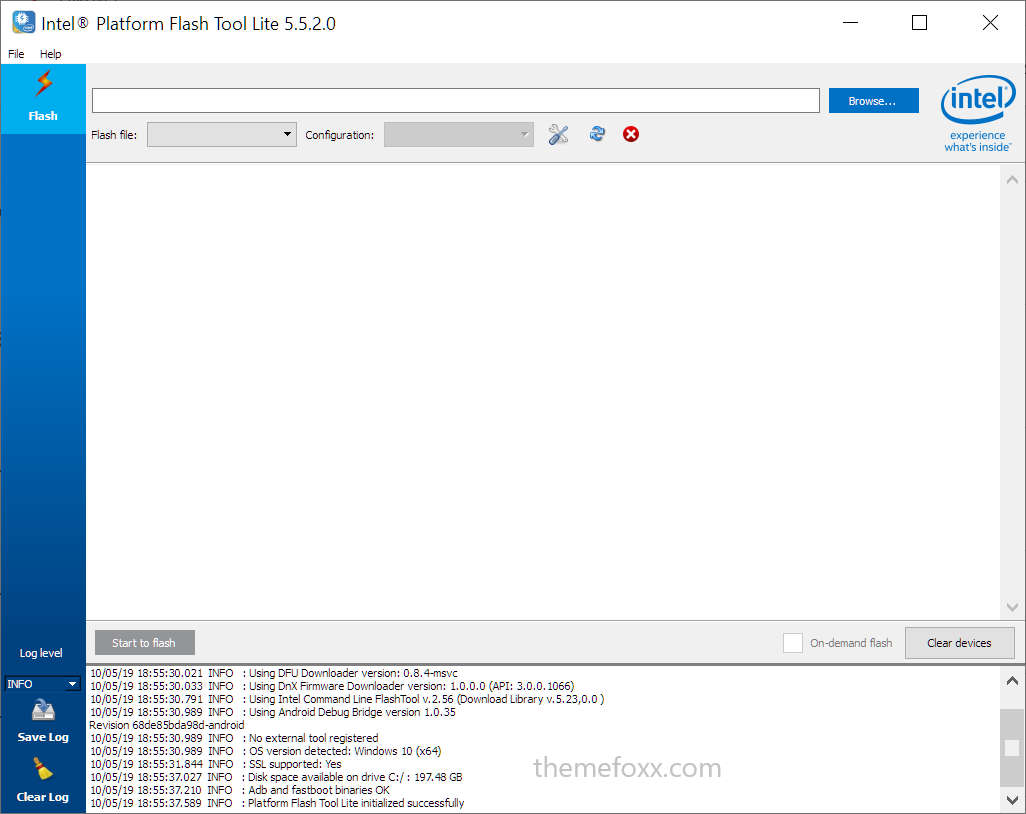This screenshot has width=1026, height=814.
Task: Click the Start to flash button
Action: click(x=145, y=643)
